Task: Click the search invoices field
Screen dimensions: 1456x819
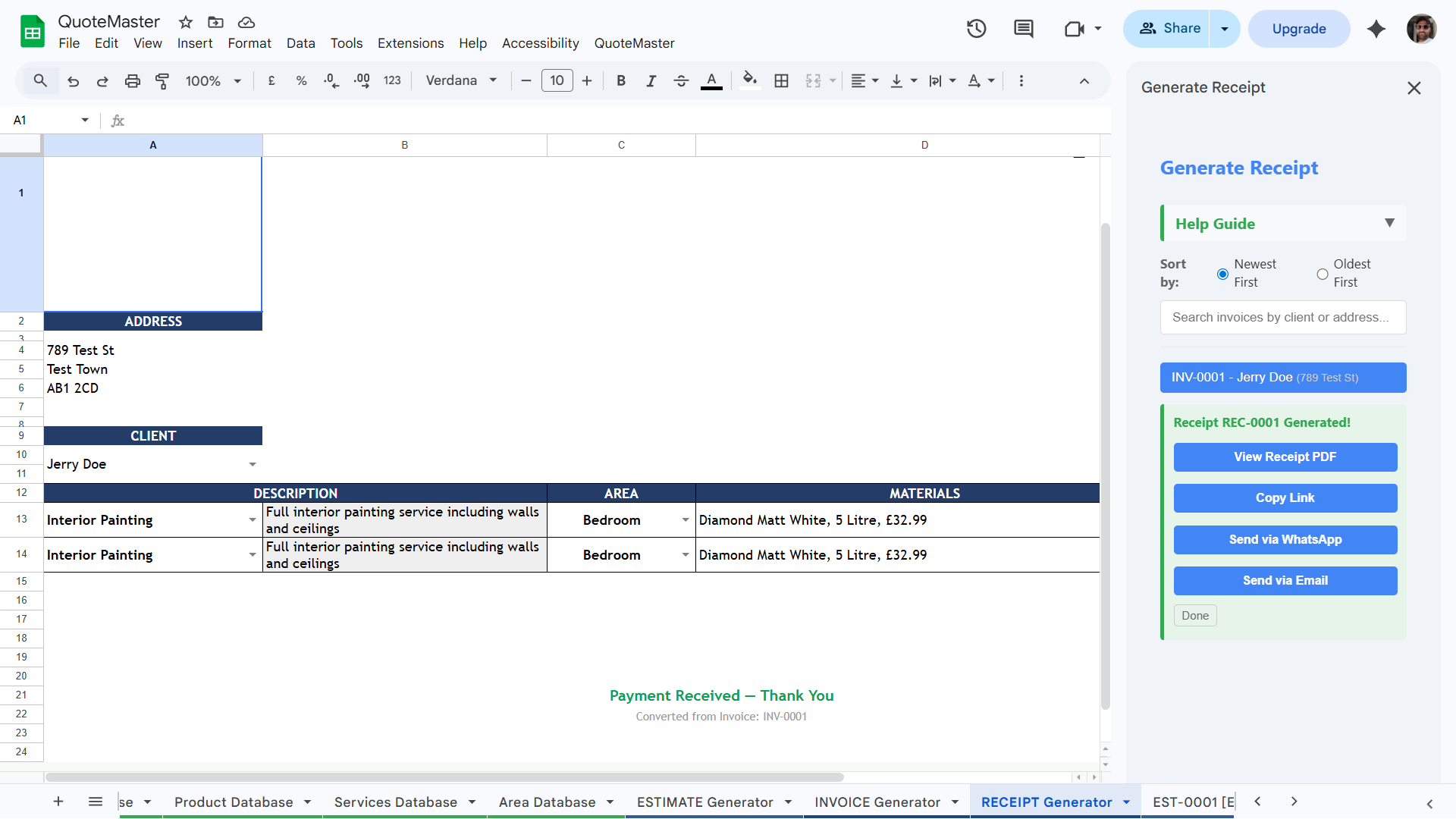Action: point(1282,317)
